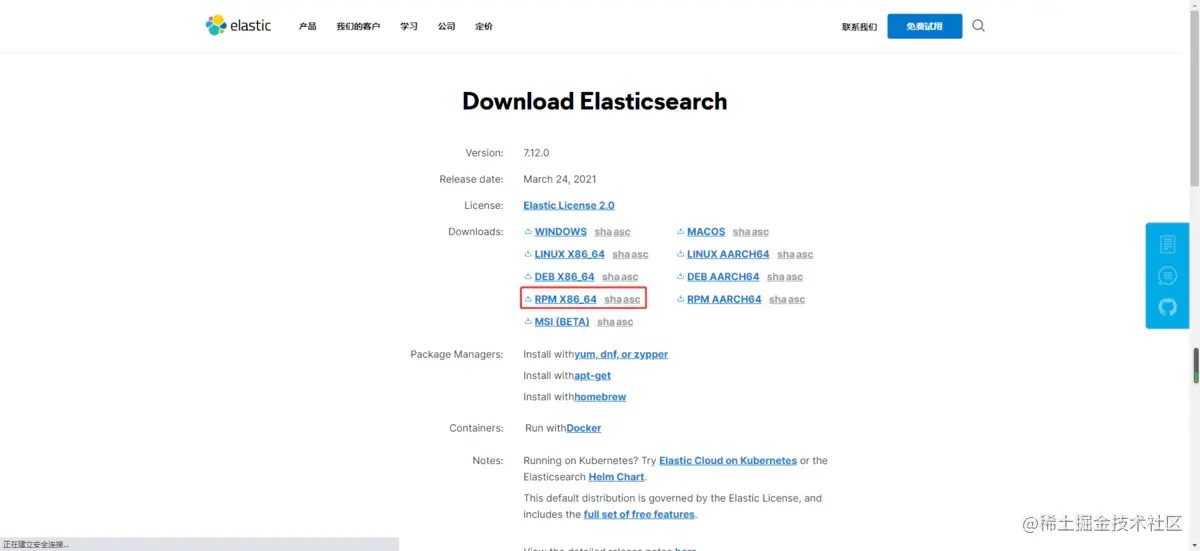Download the RPM X86_64 package
Image resolution: width=1200 pixels, height=551 pixels.
pos(566,299)
